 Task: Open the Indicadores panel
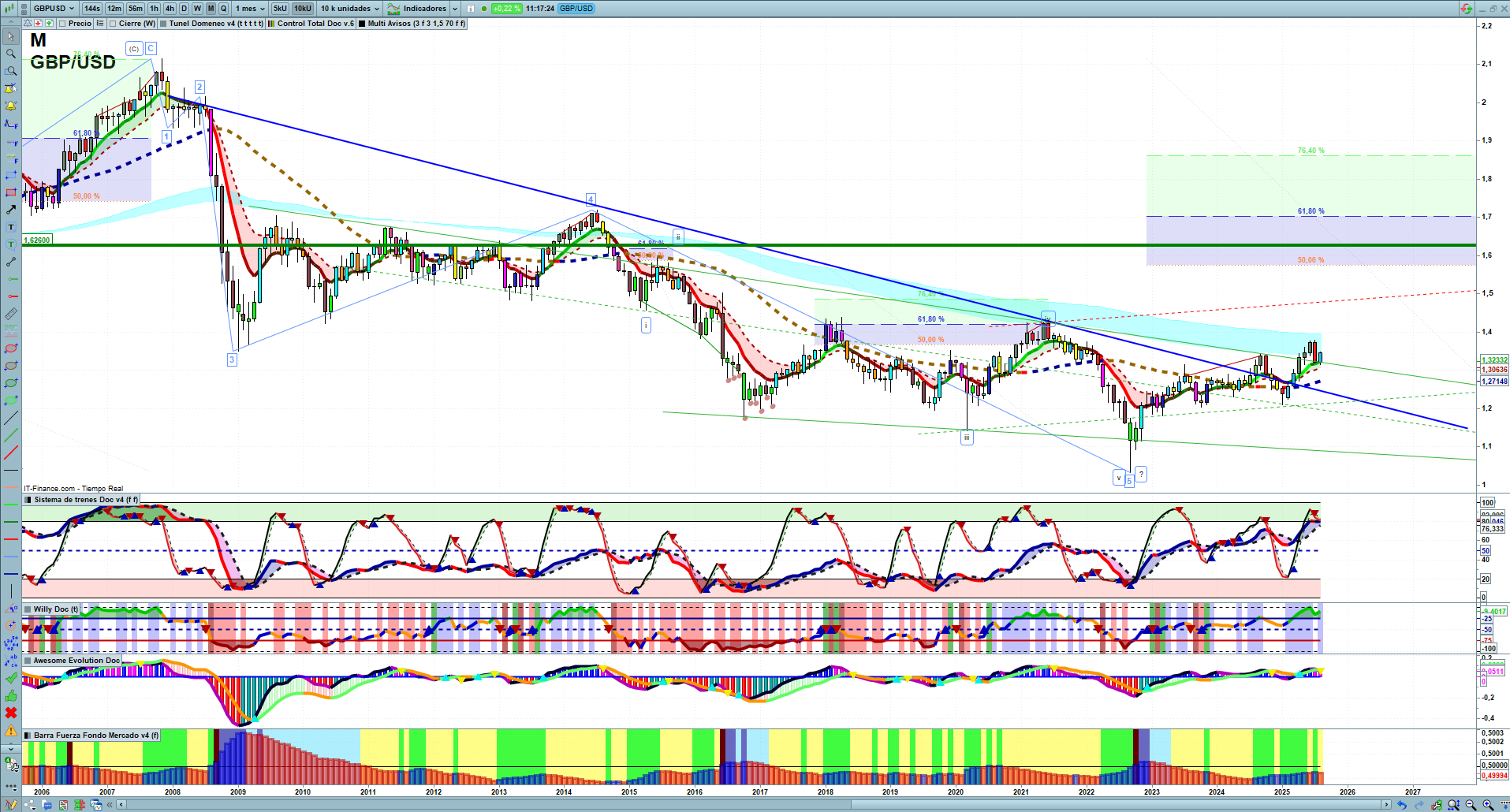[423, 9]
